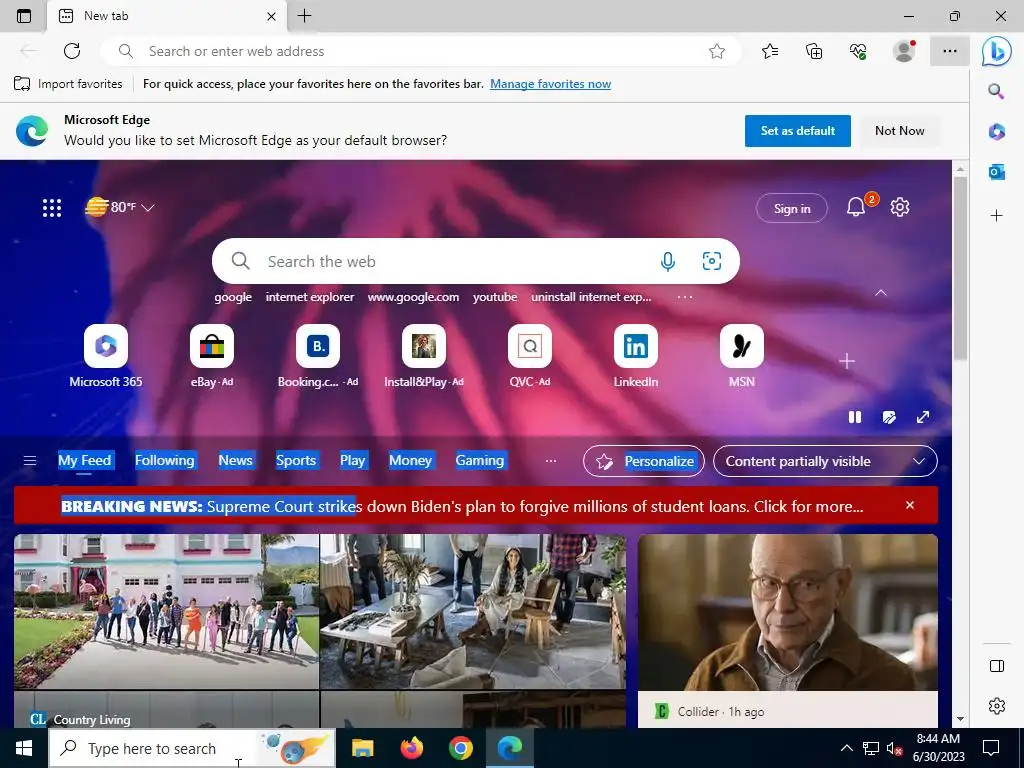Edit background with the pencil image icon

pyautogui.click(x=889, y=417)
